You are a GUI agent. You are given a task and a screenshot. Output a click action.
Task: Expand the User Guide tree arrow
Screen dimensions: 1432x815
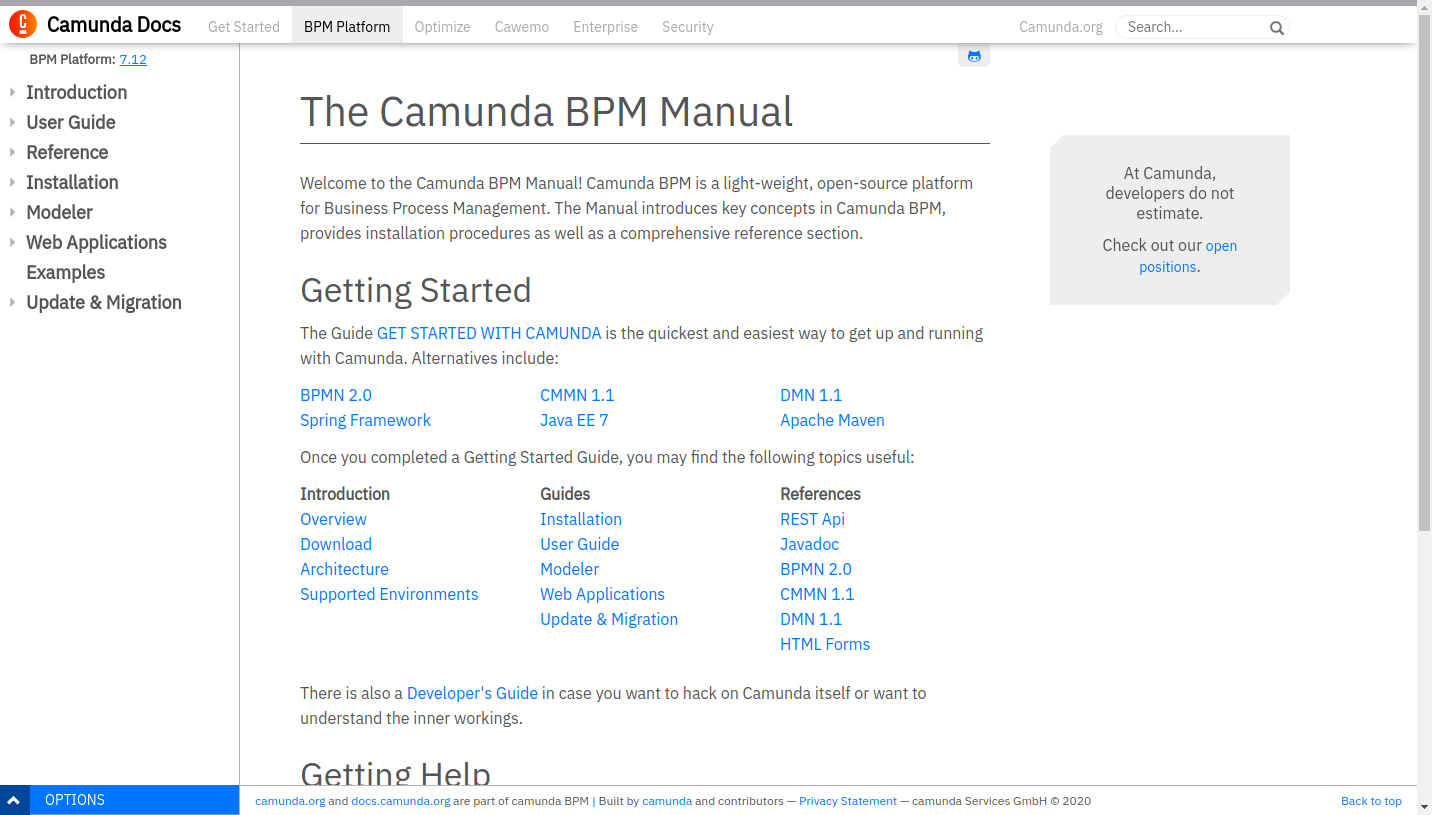(x=12, y=122)
